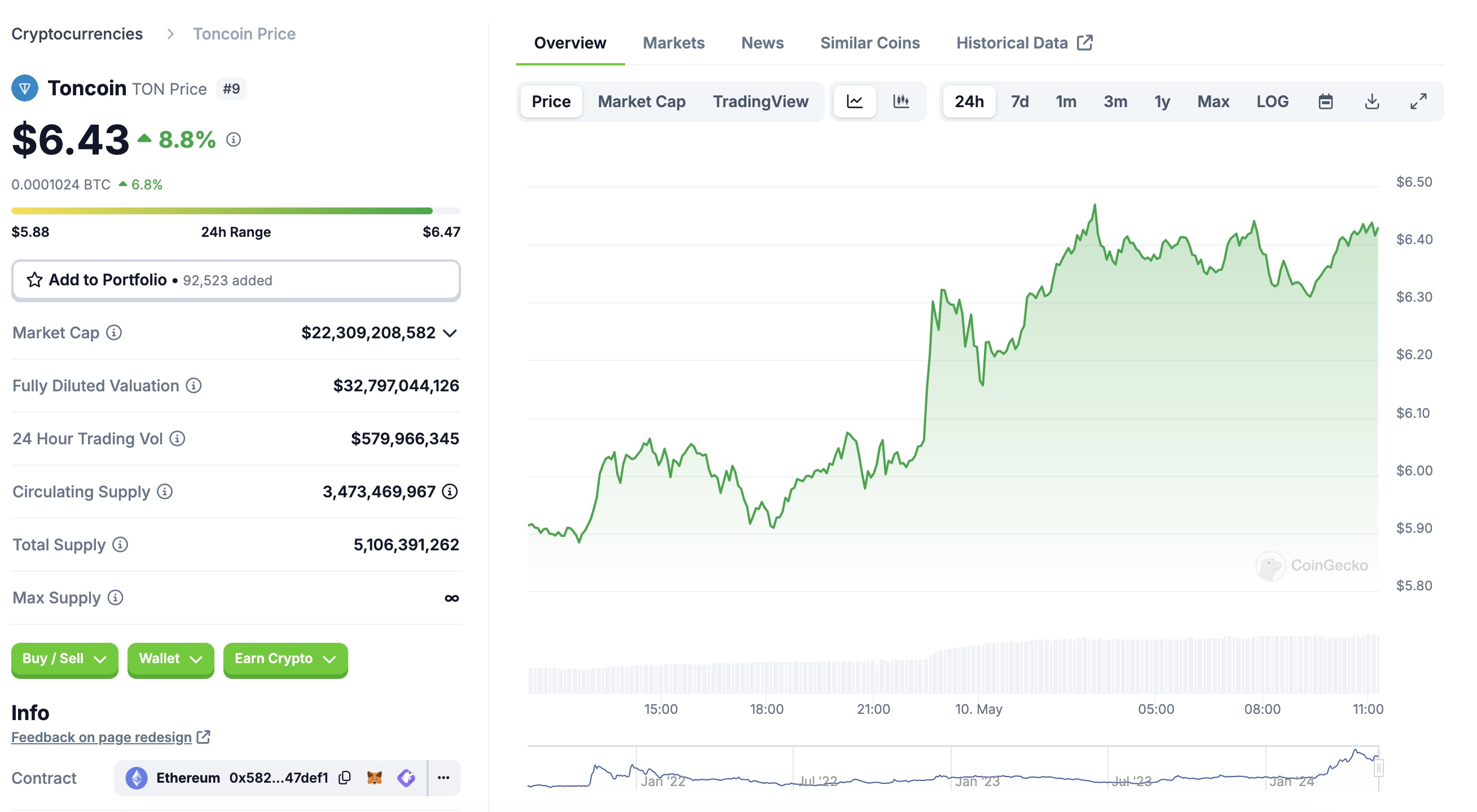Screen dimensions: 1477x812
Task: Open the calendar date range picker
Action: 1325,101
